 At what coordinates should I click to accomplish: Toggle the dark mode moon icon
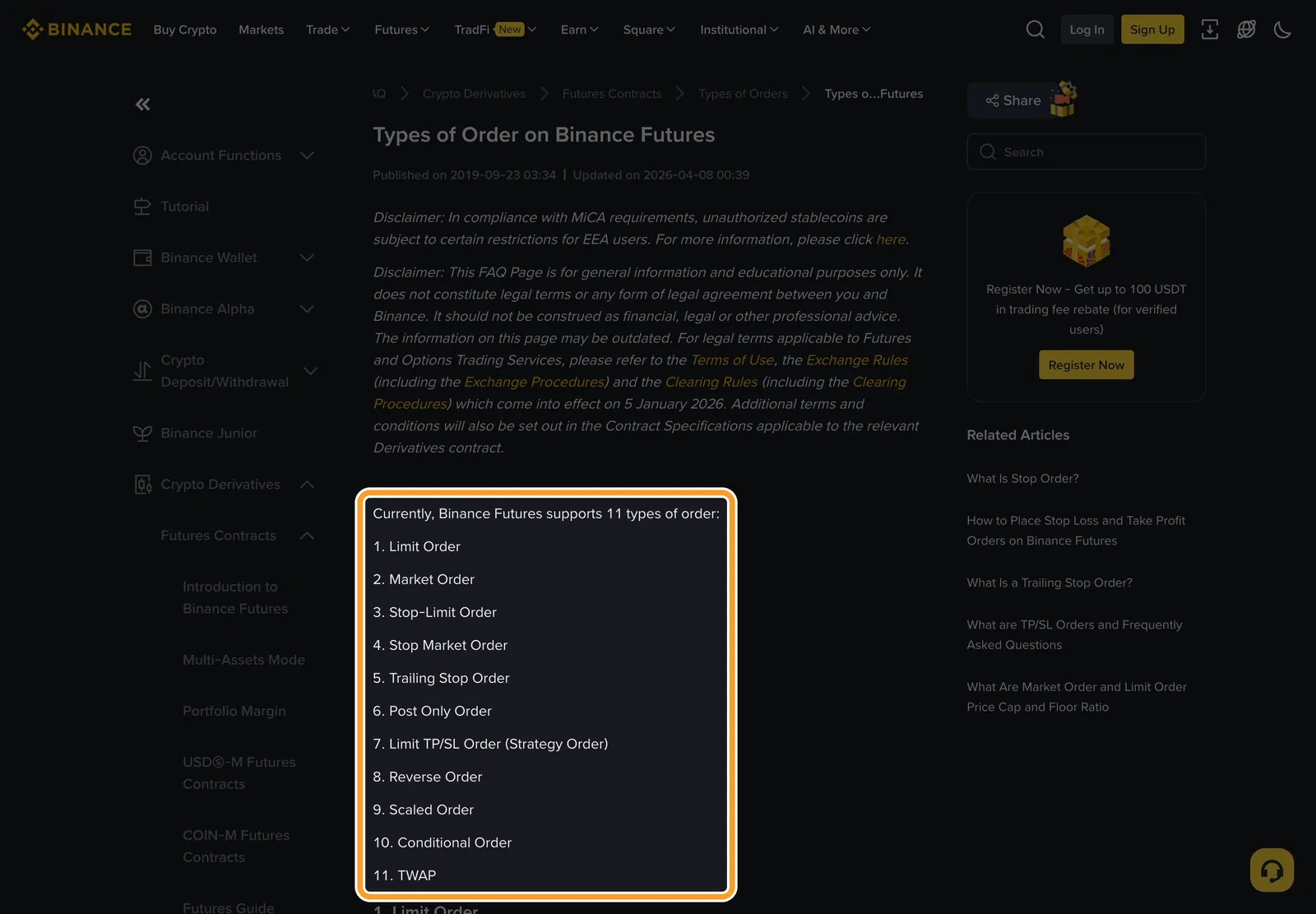point(1282,30)
